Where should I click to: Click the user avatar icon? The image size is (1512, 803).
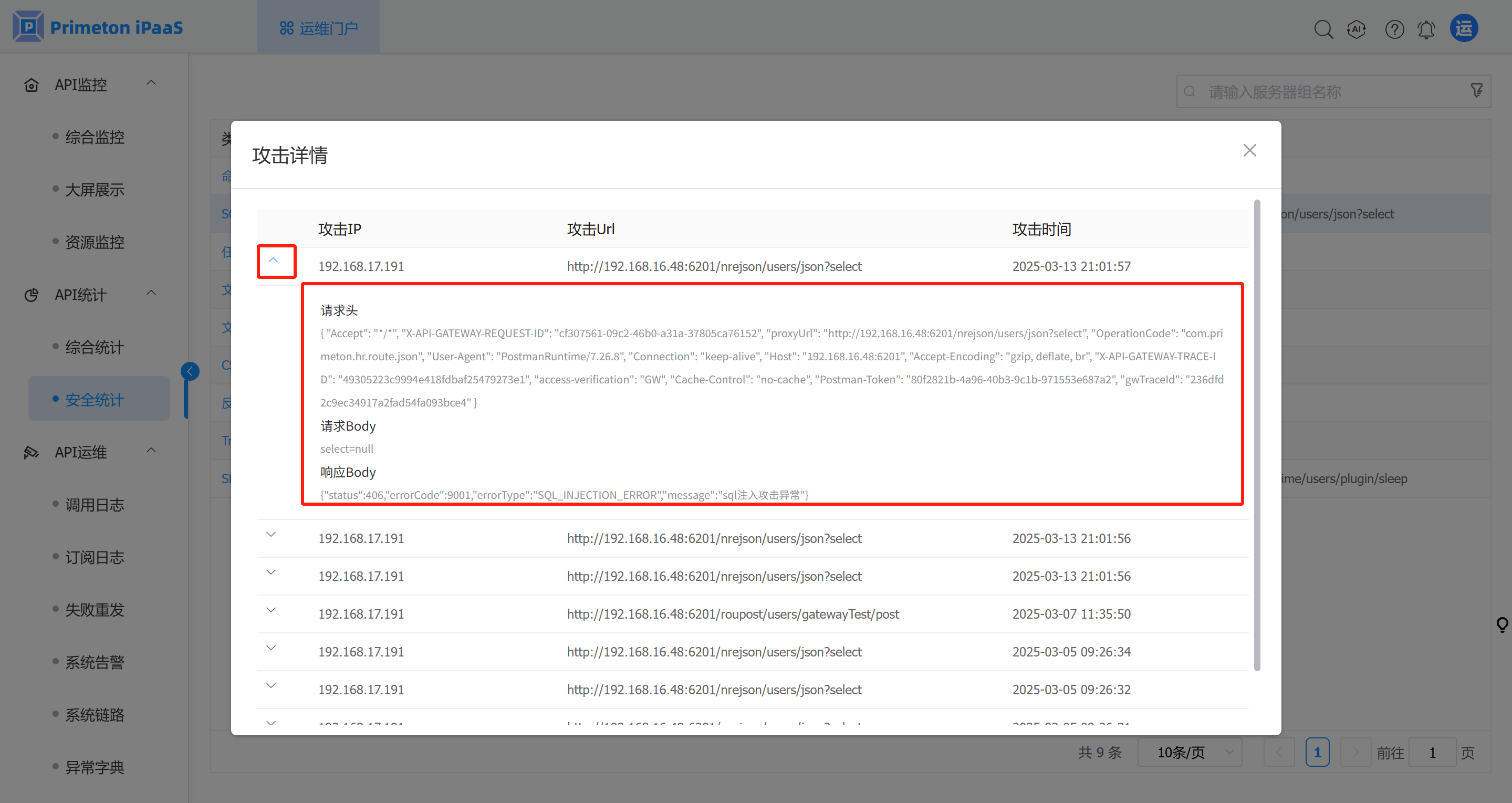pos(1464,28)
